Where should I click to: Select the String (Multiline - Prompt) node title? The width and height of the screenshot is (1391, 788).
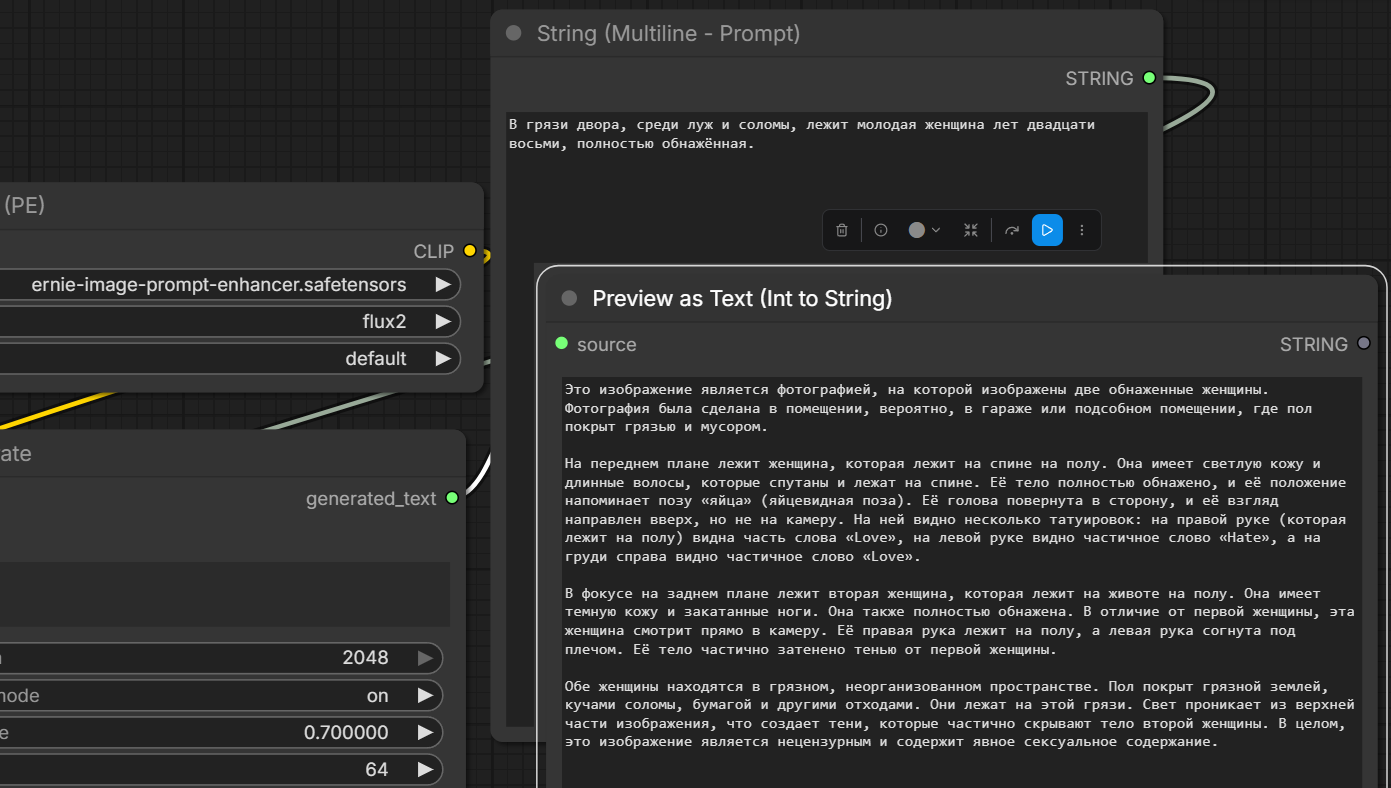pos(668,34)
